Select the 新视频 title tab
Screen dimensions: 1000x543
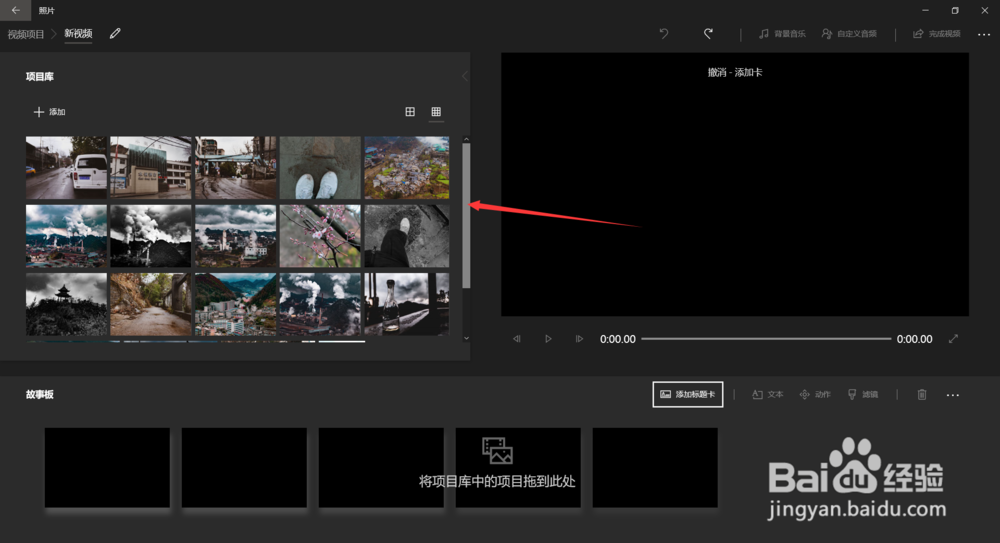point(78,34)
